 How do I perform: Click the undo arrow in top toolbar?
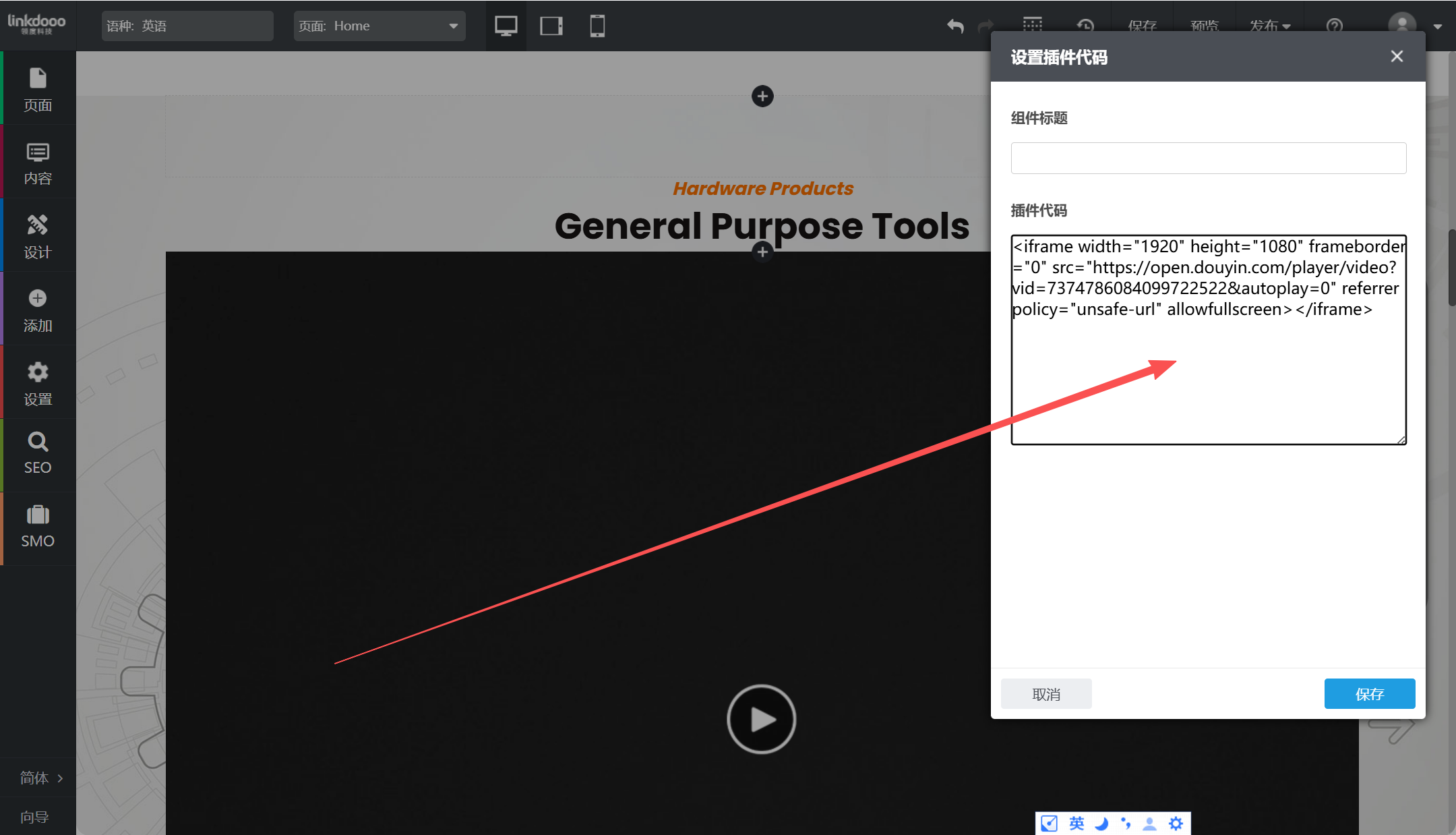click(x=955, y=26)
